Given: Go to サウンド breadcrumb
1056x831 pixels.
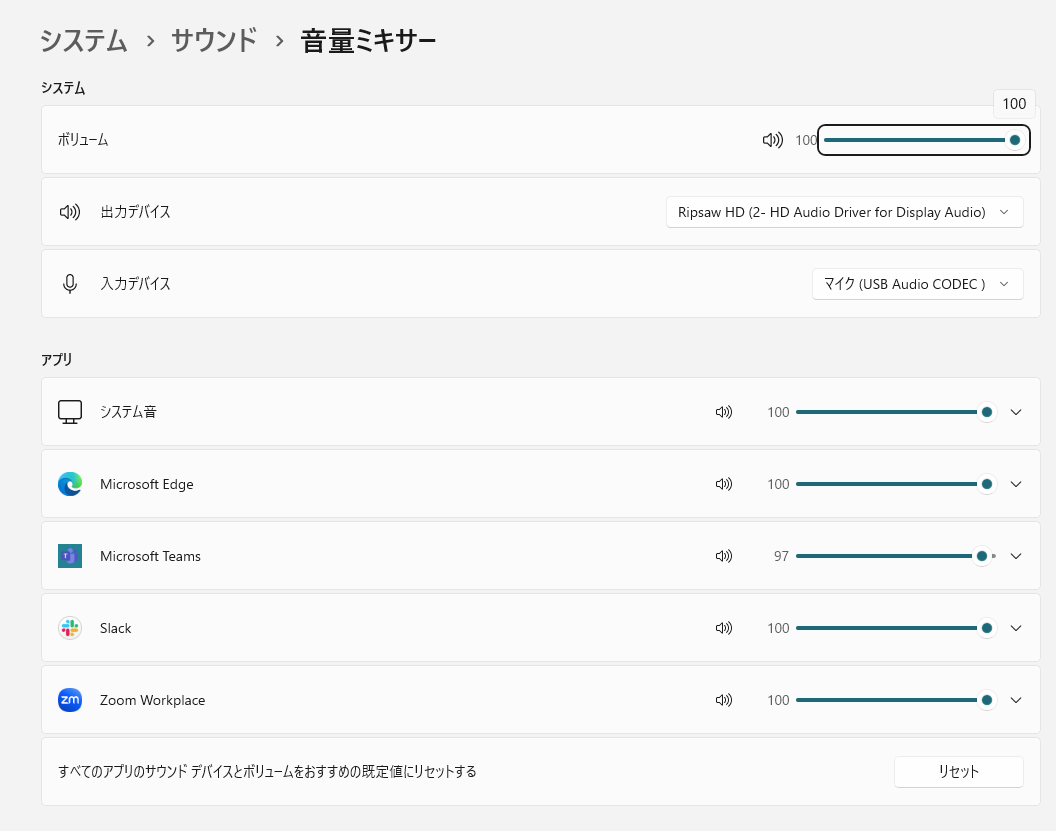Looking at the screenshot, I should [214, 41].
